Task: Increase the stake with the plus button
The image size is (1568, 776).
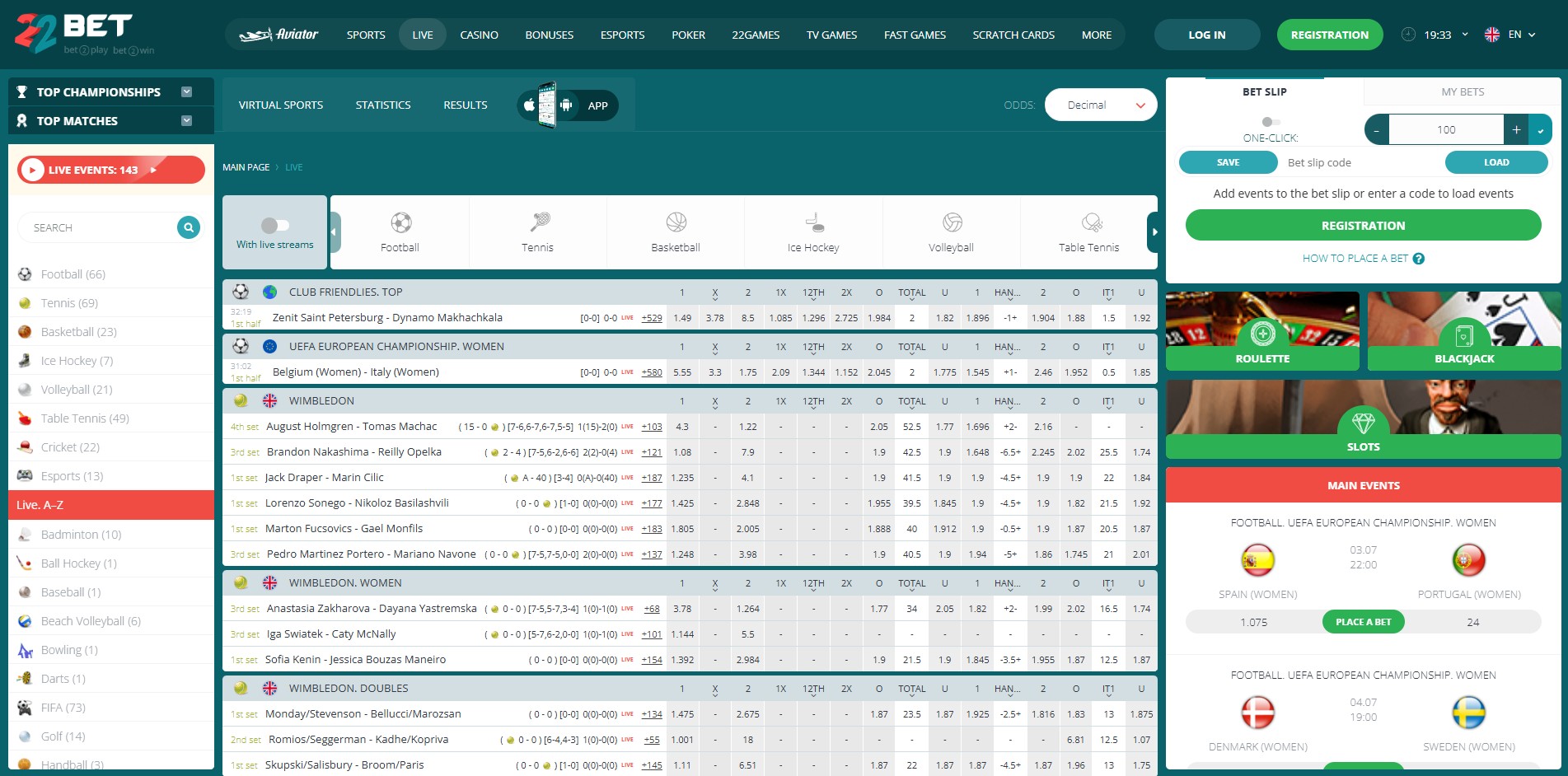Action: tap(1515, 129)
